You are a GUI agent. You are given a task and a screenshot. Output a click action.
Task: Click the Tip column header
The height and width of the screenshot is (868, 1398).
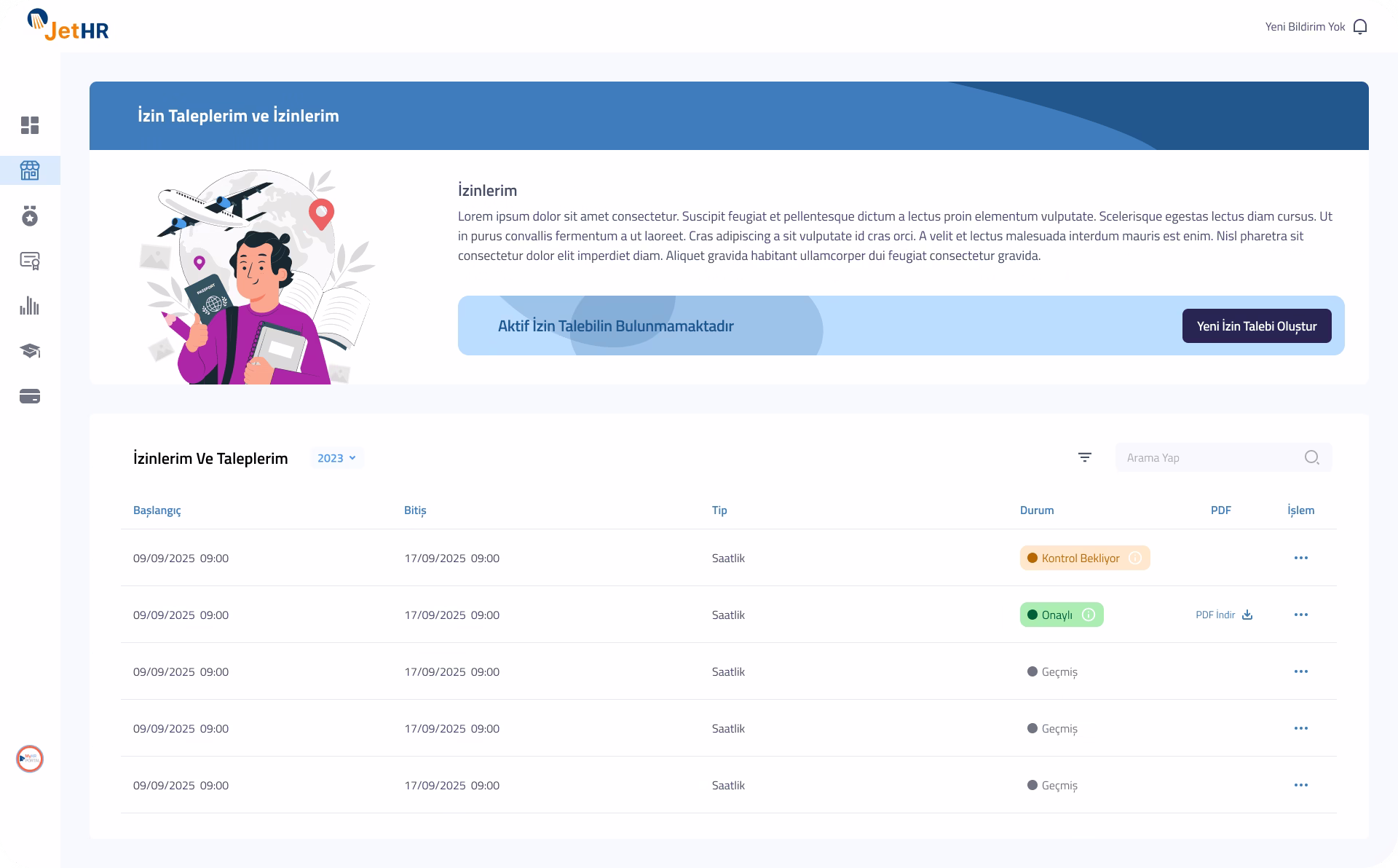click(719, 510)
